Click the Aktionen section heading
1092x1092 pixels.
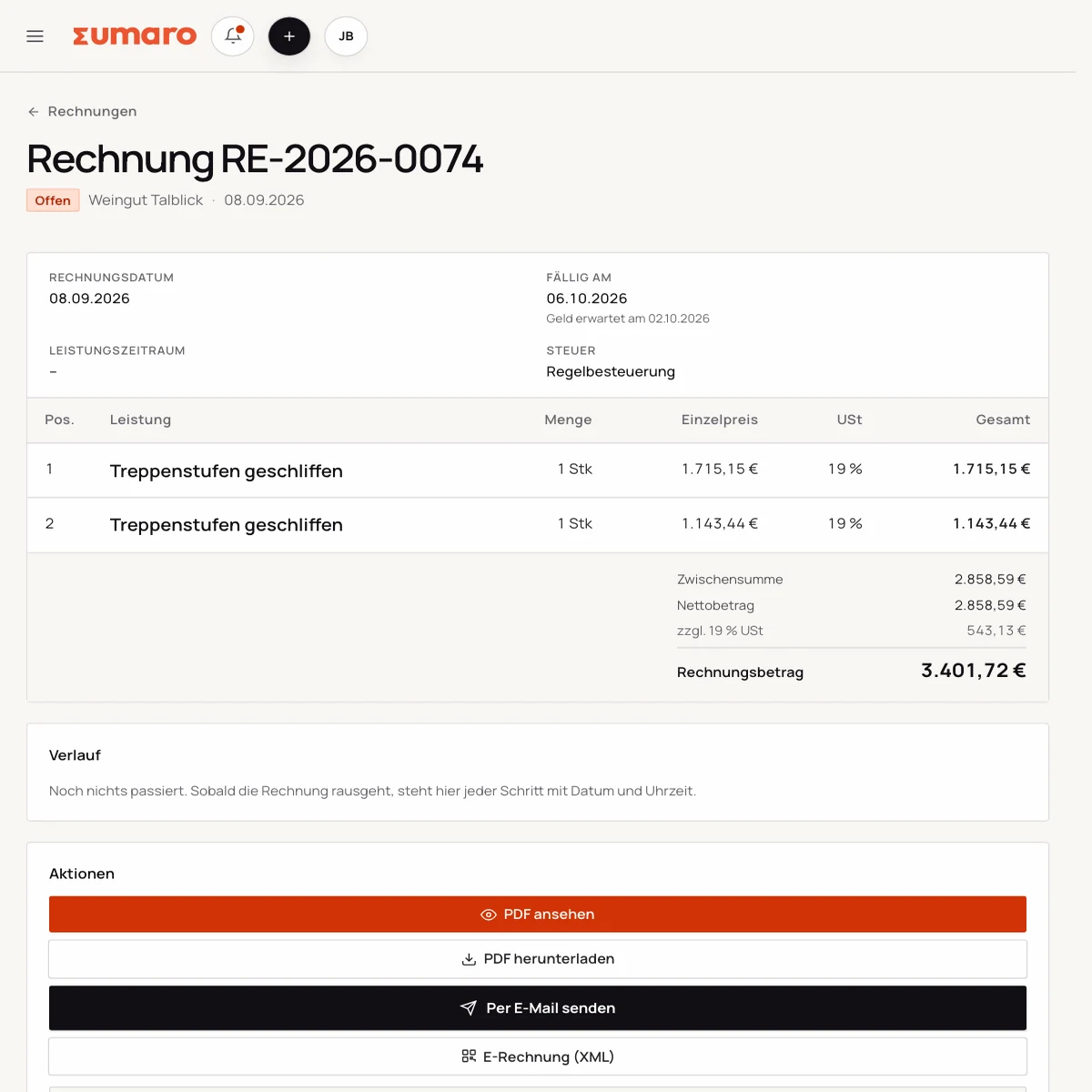(82, 874)
